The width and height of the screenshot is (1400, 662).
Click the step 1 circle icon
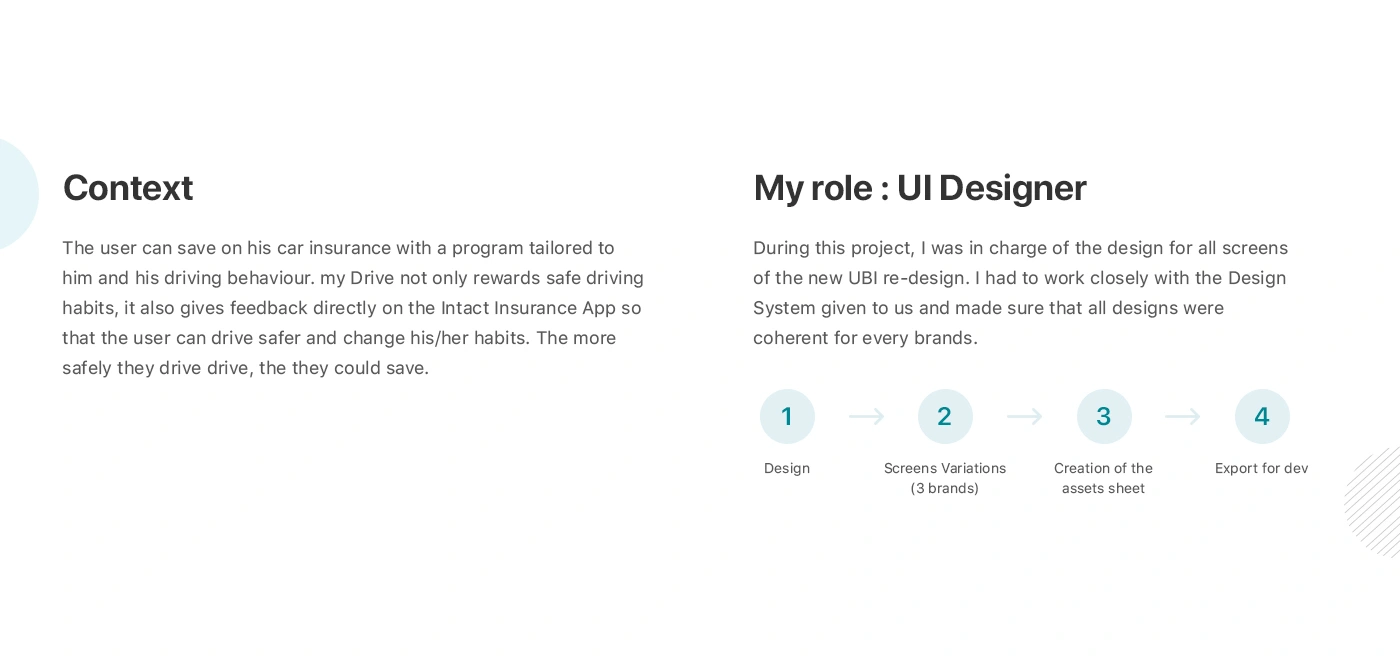point(787,417)
